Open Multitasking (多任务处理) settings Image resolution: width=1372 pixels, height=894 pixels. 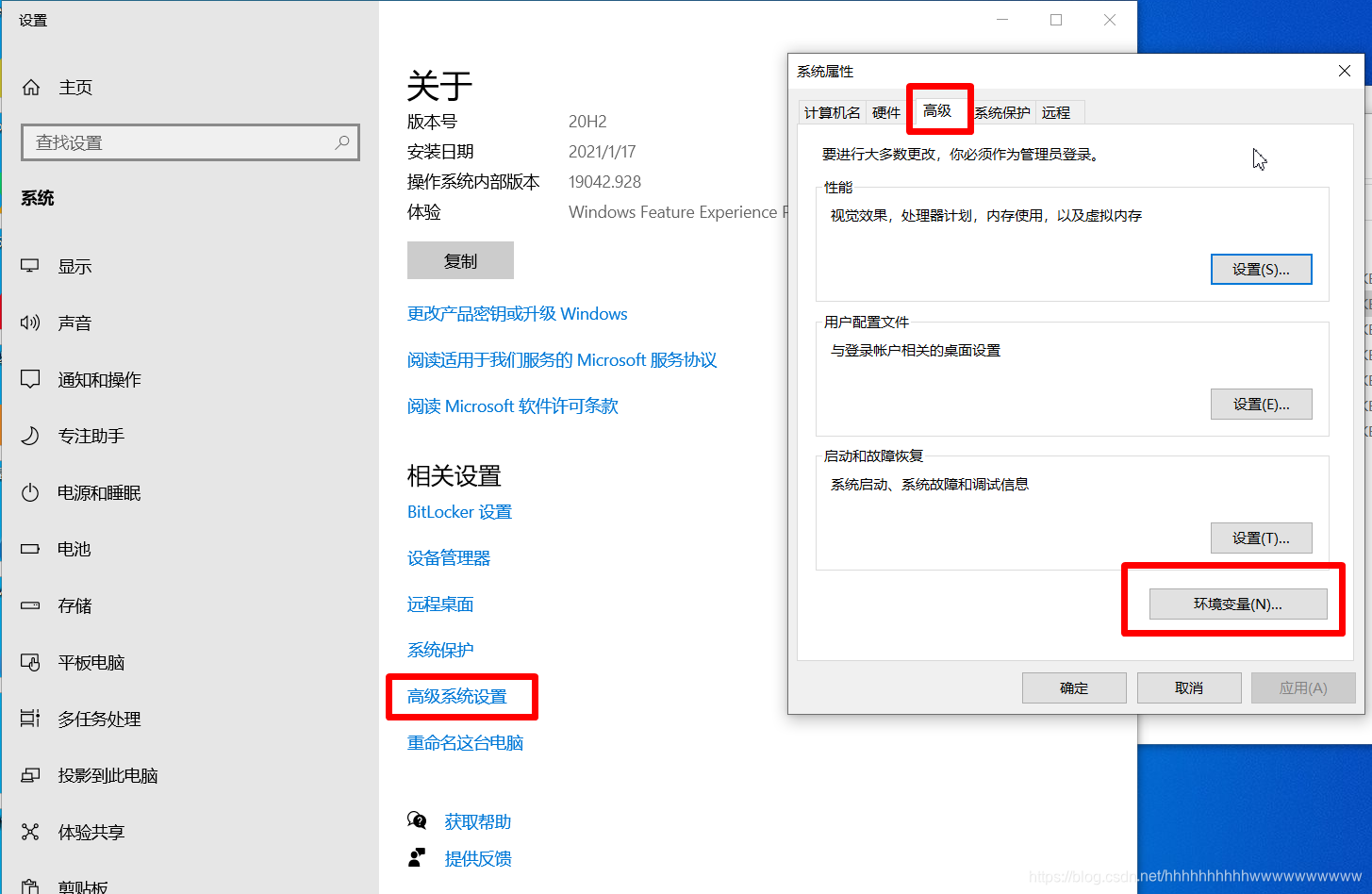pos(98,719)
